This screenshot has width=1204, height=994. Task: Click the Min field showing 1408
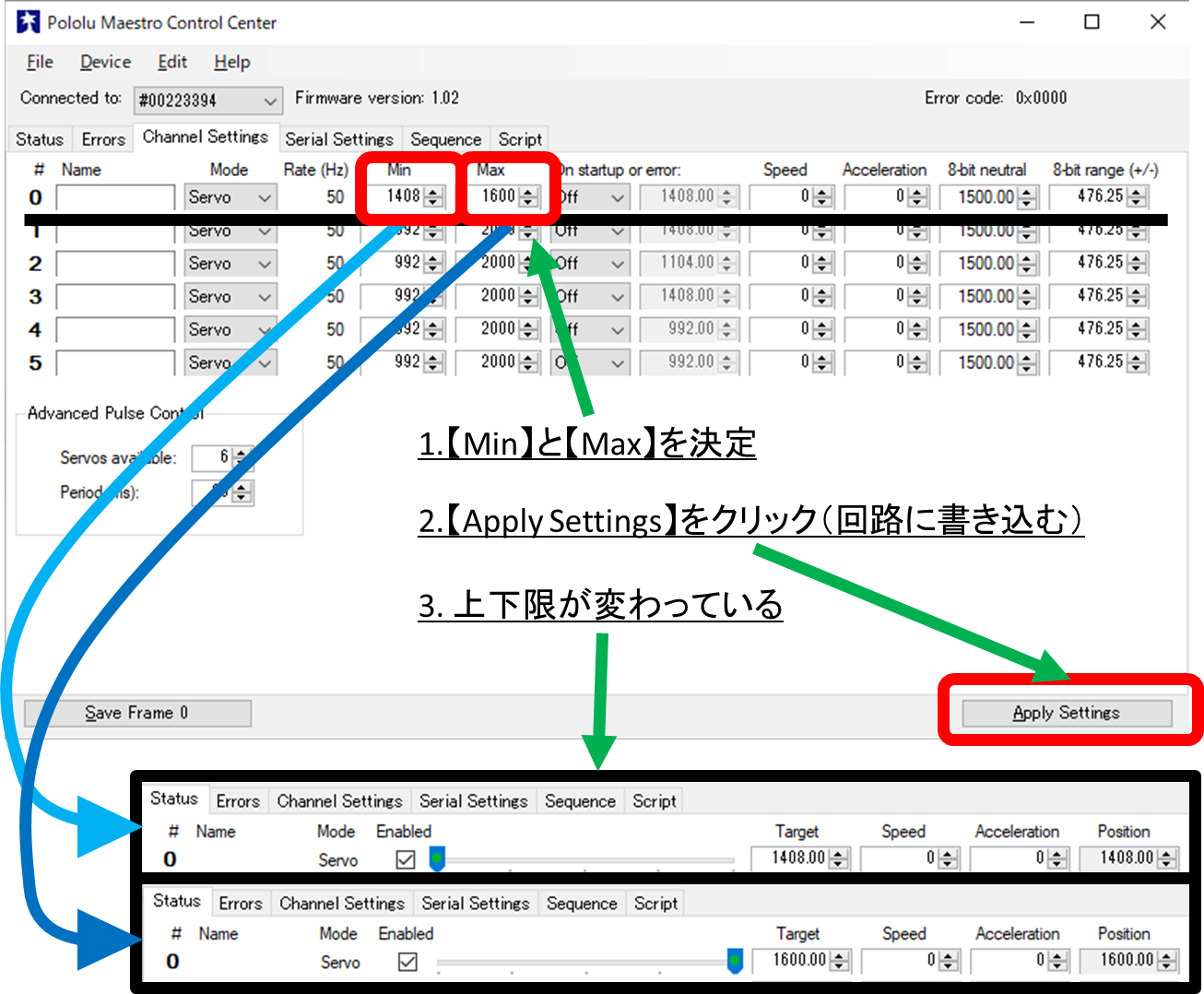395,196
